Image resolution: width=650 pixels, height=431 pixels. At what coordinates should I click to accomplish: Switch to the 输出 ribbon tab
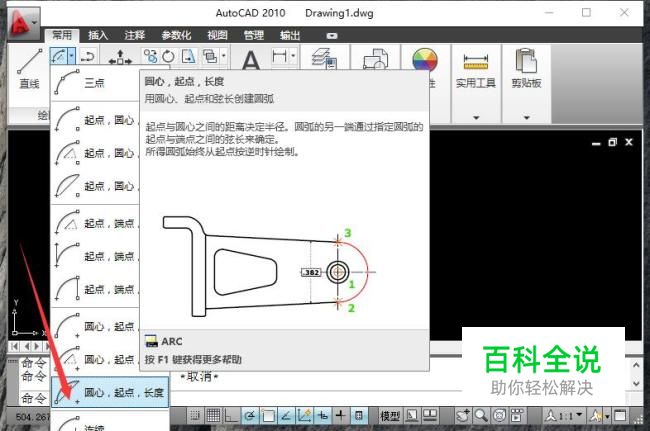290,35
